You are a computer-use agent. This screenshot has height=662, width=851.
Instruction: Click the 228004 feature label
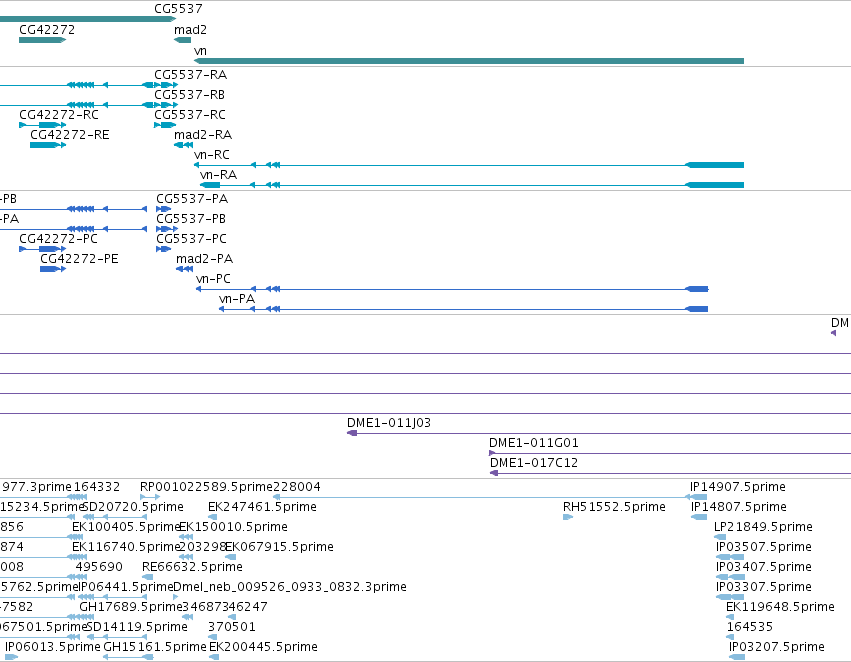(x=296, y=487)
